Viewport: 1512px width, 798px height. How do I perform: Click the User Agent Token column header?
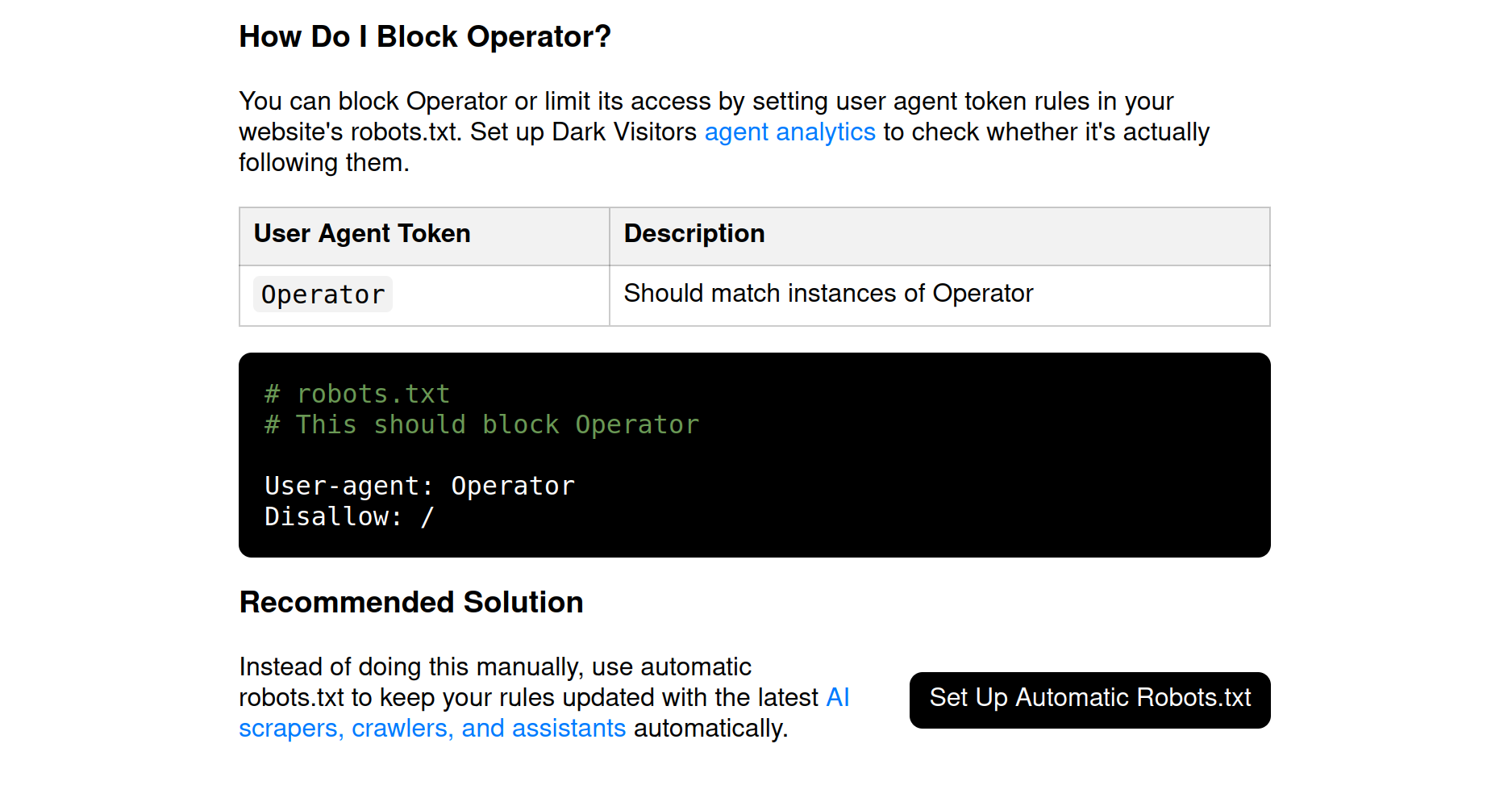[361, 234]
